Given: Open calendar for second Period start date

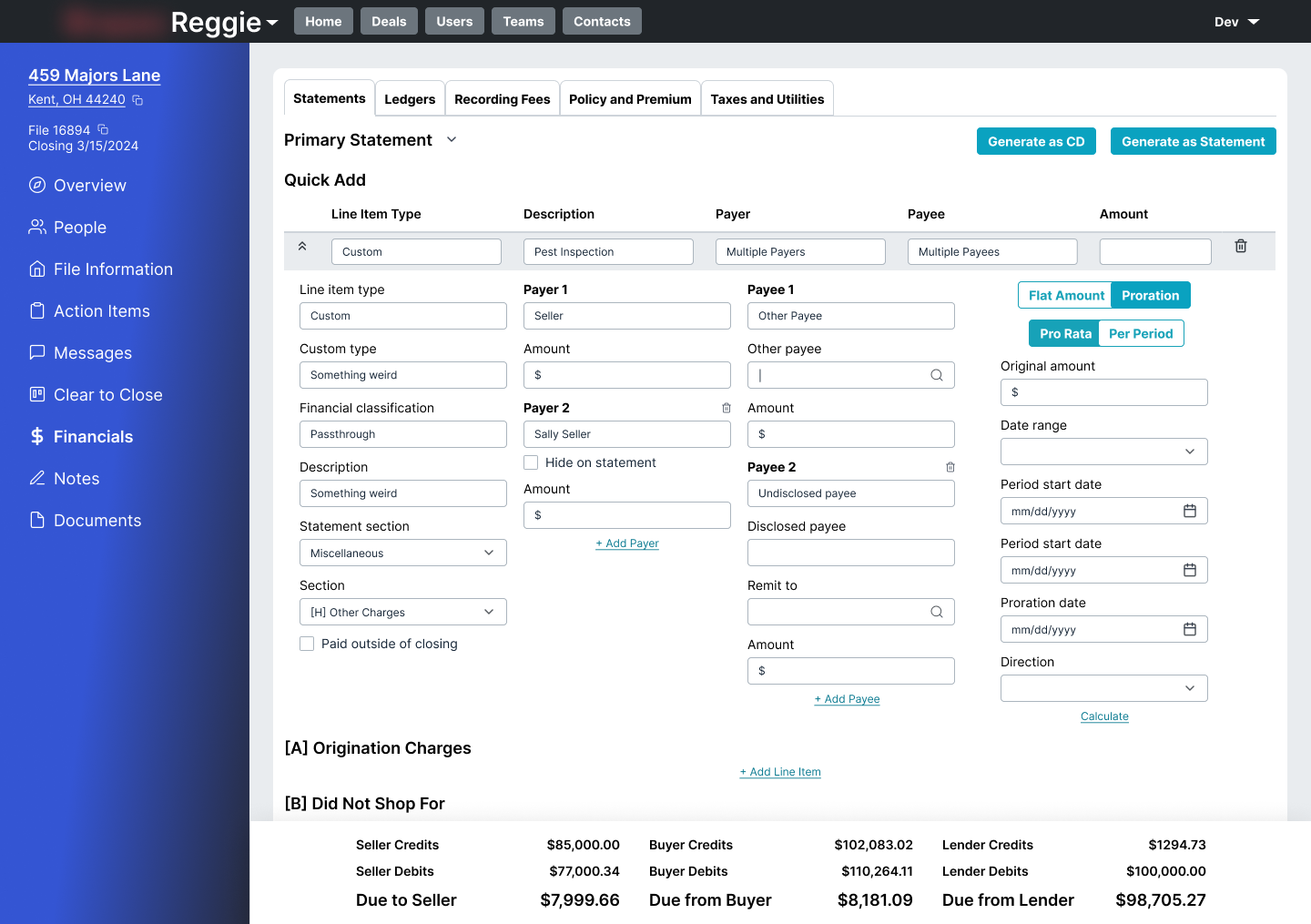Looking at the screenshot, I should [1190, 570].
